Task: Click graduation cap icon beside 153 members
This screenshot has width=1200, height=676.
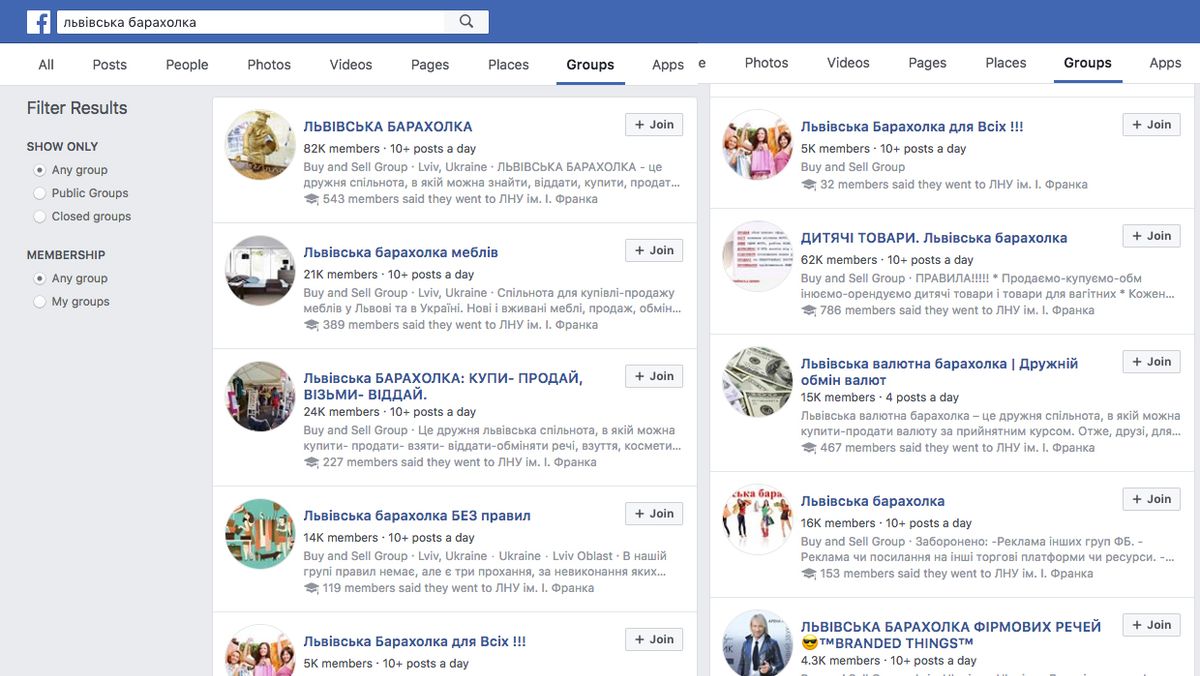Action: (808, 574)
